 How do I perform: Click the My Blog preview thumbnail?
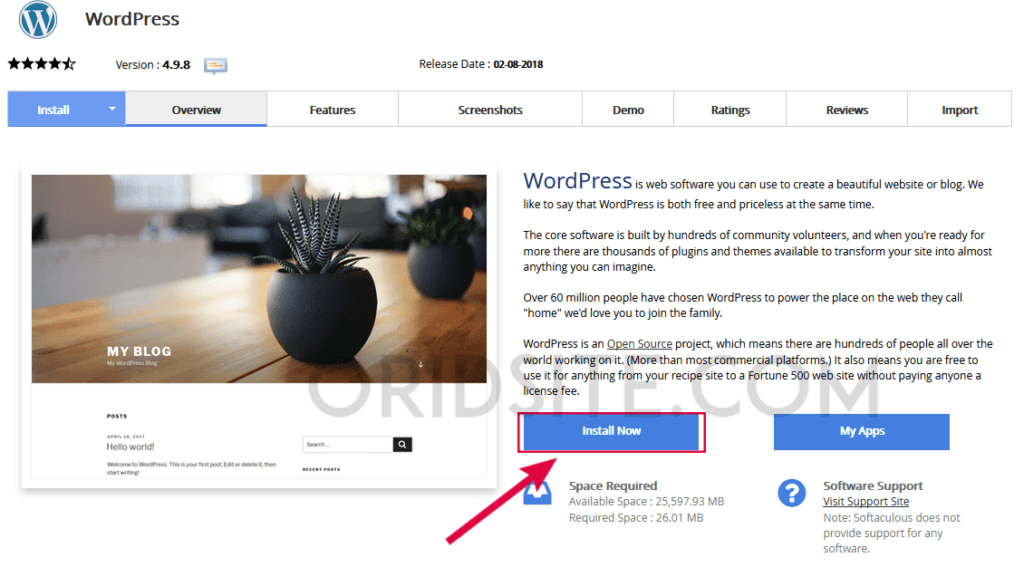(x=259, y=326)
